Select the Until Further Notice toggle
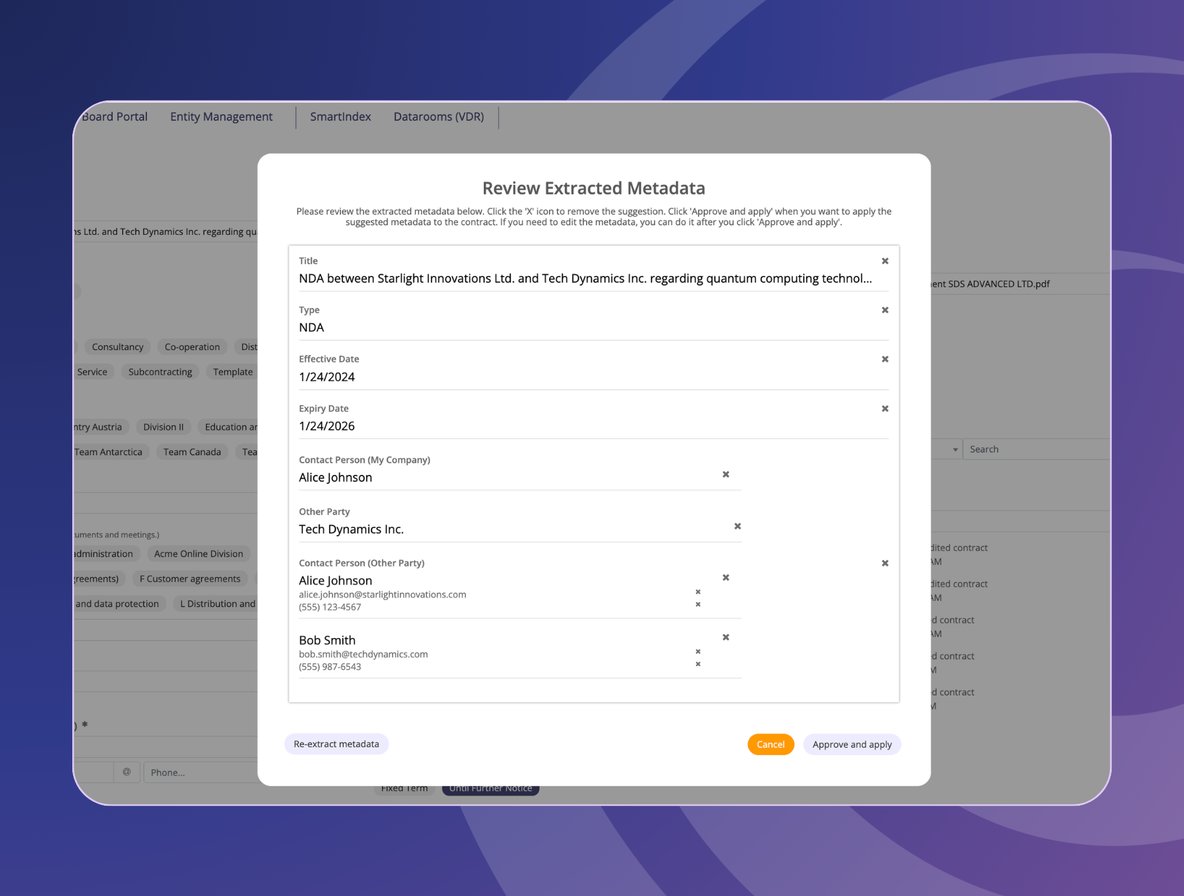1184x896 pixels. pyautogui.click(x=490, y=789)
